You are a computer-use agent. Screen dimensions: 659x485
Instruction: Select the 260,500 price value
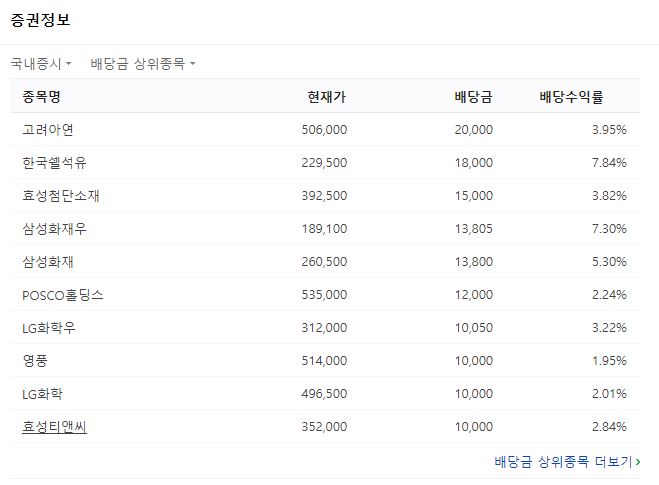click(x=324, y=262)
